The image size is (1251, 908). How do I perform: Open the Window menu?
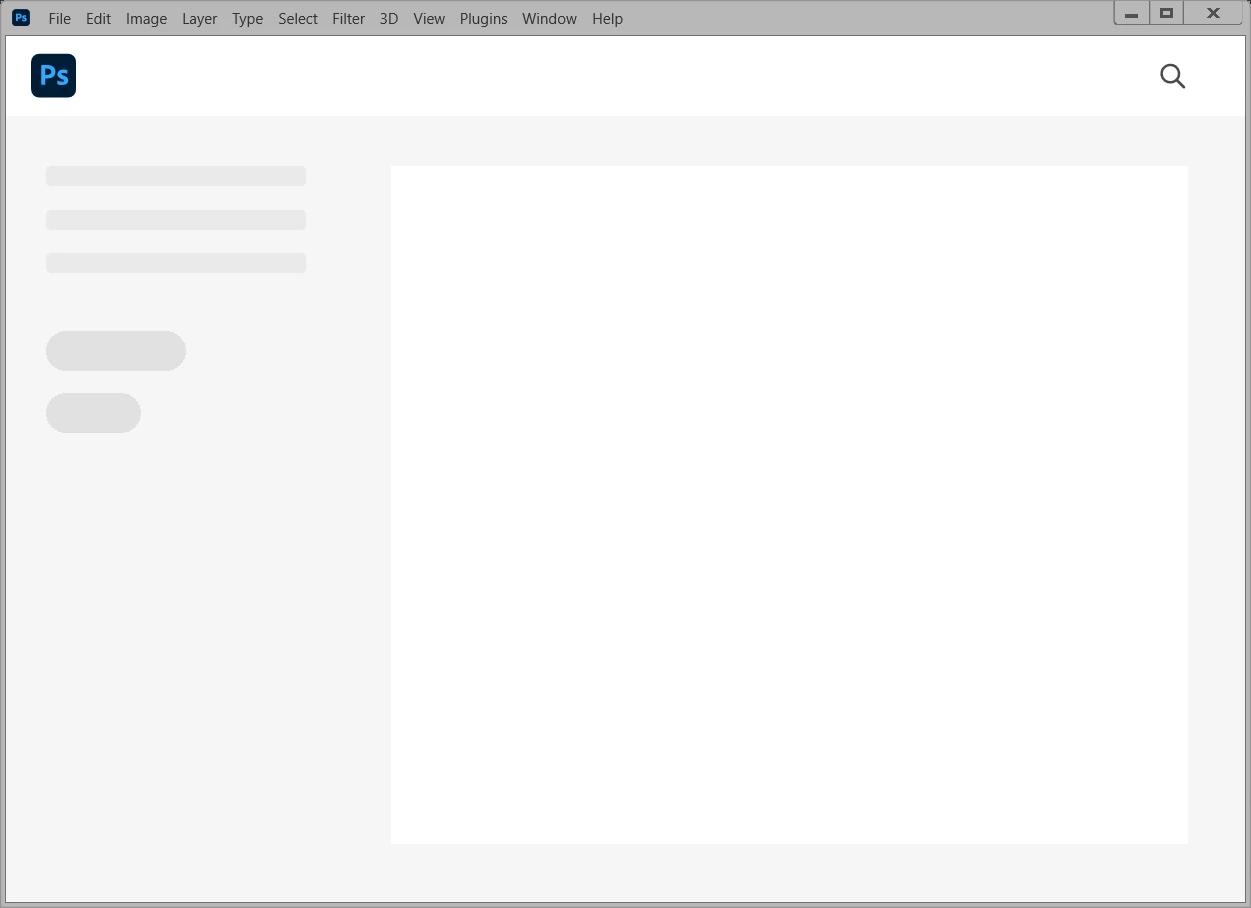pyautogui.click(x=549, y=19)
